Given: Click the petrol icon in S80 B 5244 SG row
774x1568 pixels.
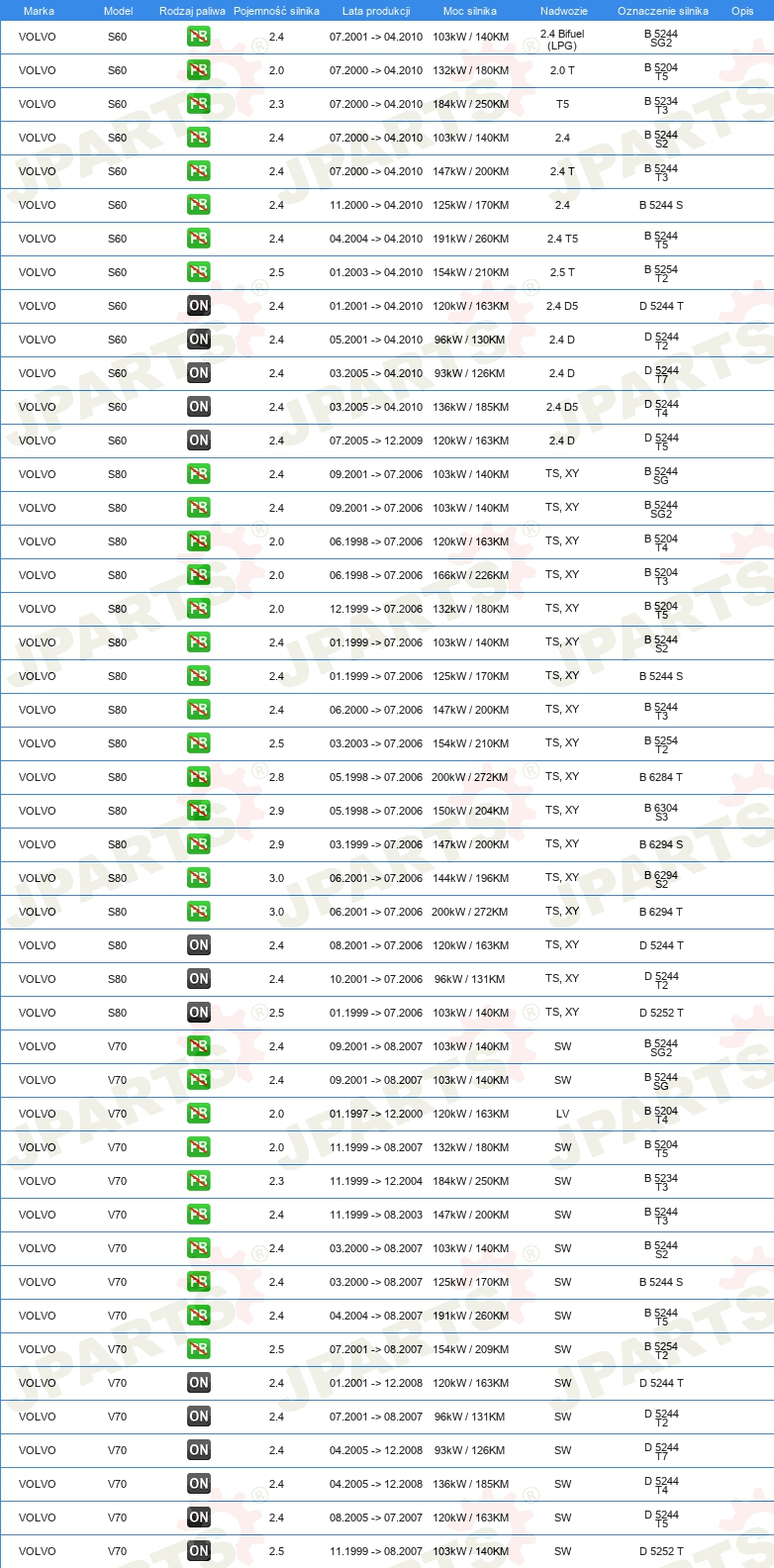Looking at the screenshot, I should (x=199, y=474).
